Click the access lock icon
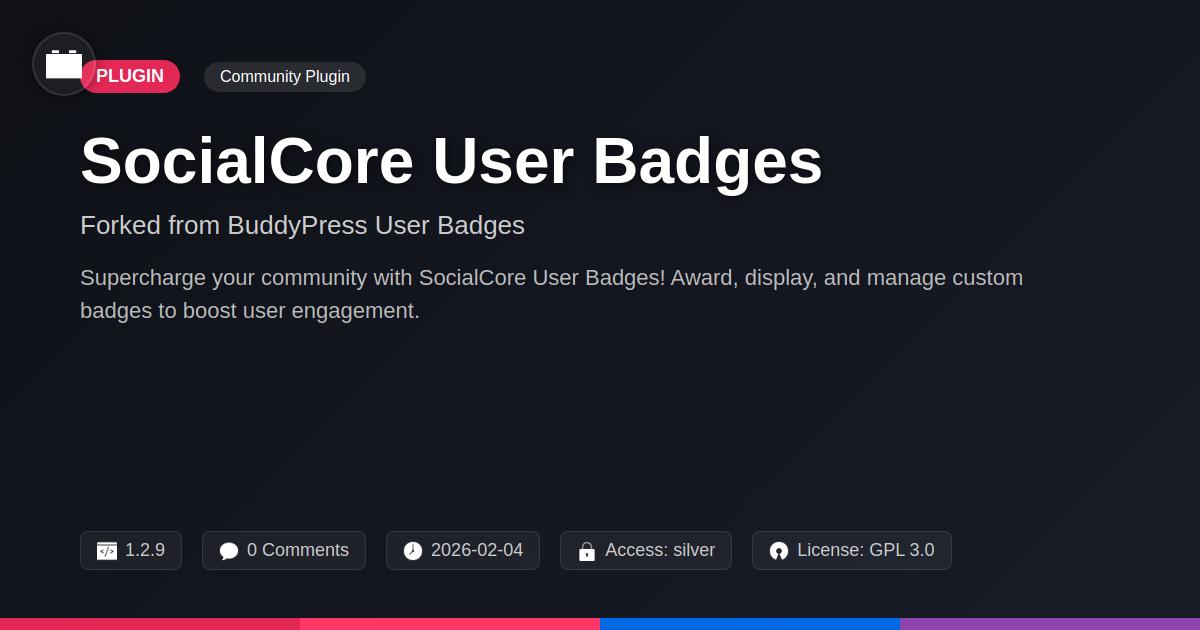This screenshot has width=1200, height=630. tap(587, 551)
